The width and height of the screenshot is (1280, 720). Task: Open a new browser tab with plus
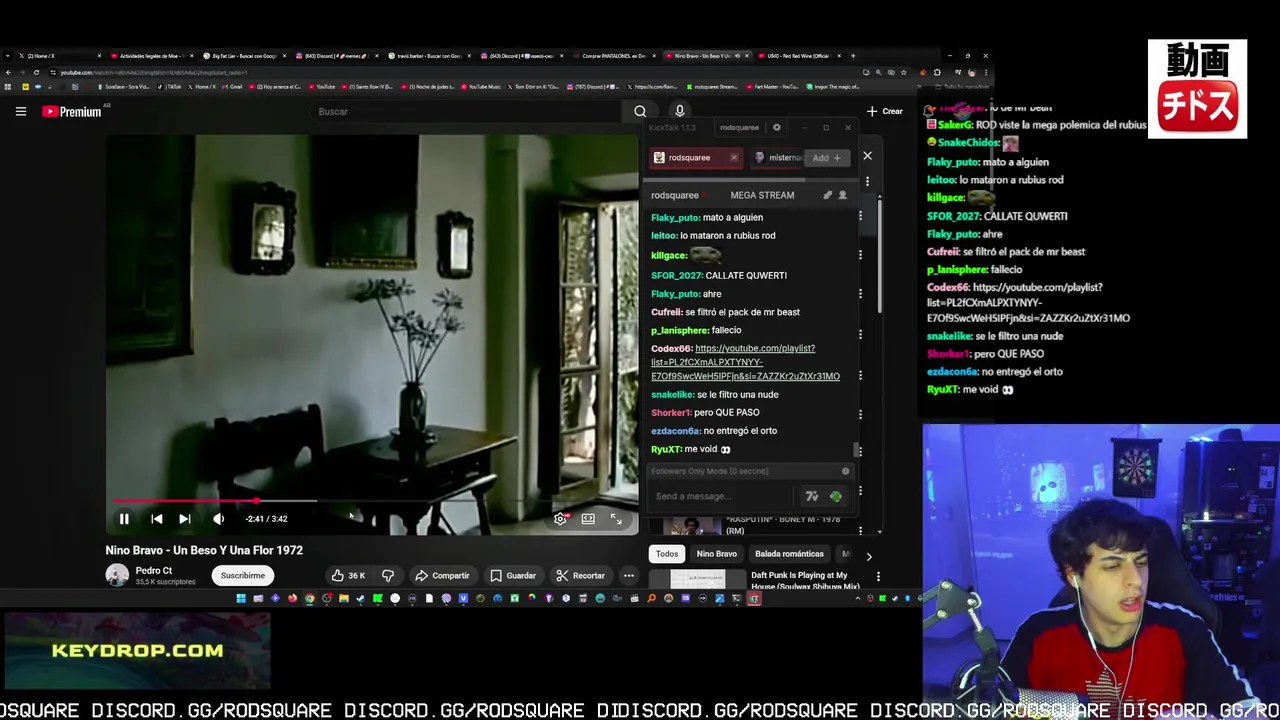pyautogui.click(x=852, y=56)
